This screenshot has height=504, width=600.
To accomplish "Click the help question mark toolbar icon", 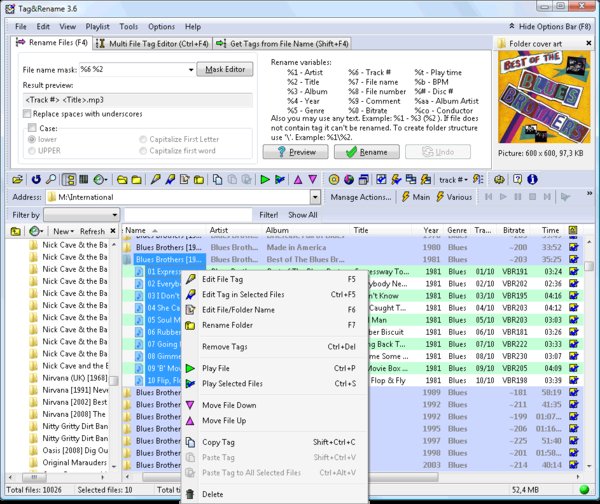I will click(515, 180).
